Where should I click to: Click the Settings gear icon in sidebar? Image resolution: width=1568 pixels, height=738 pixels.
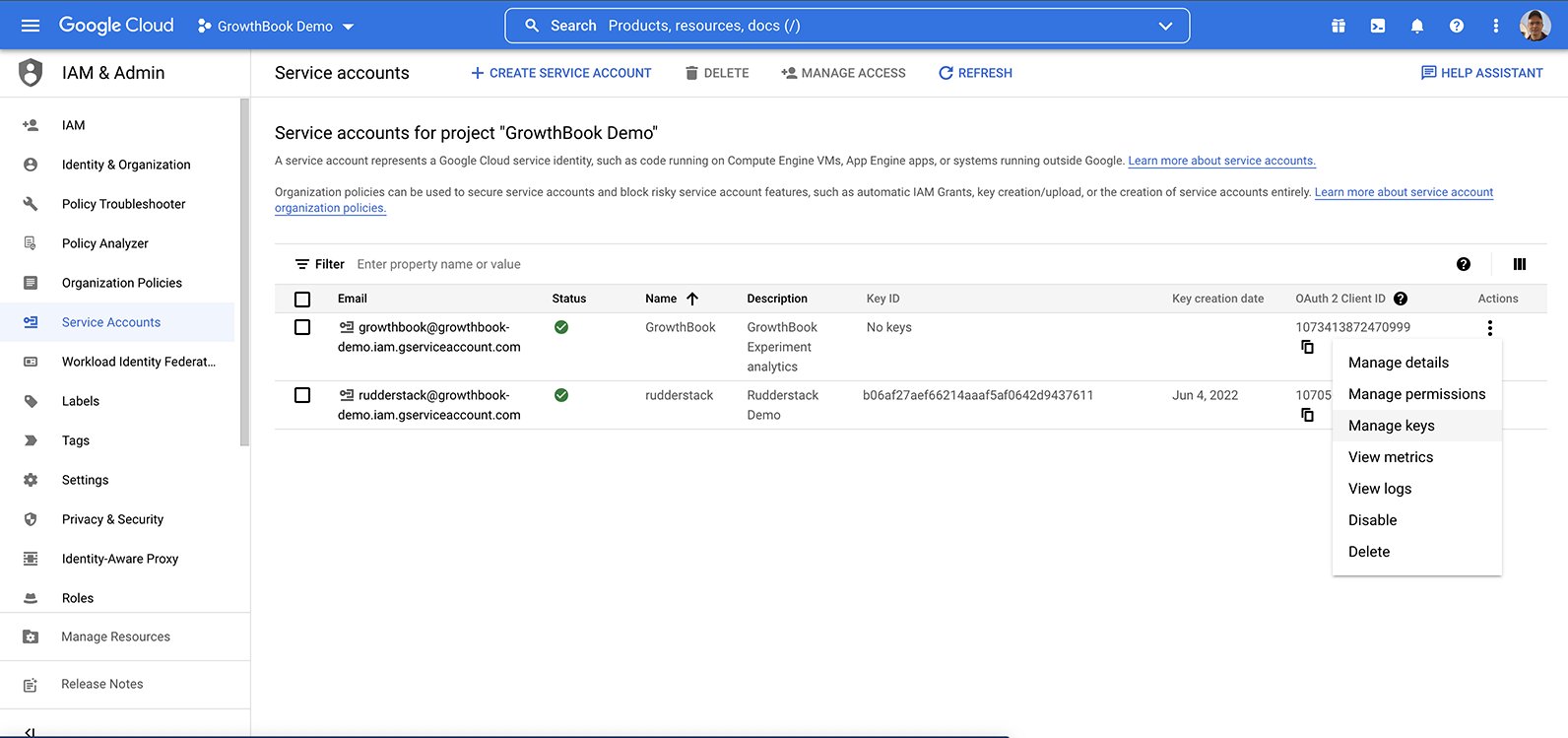pyautogui.click(x=31, y=480)
